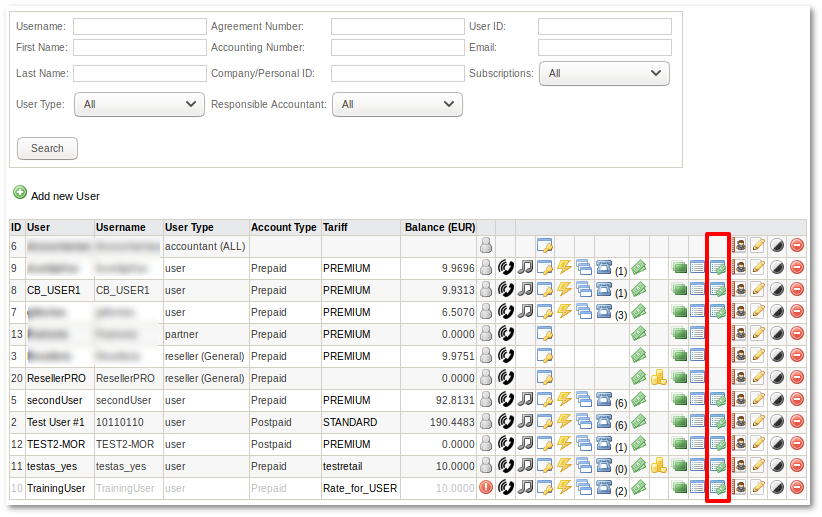Click the Add new User link
This screenshot has height=517, width=822.
65,196
